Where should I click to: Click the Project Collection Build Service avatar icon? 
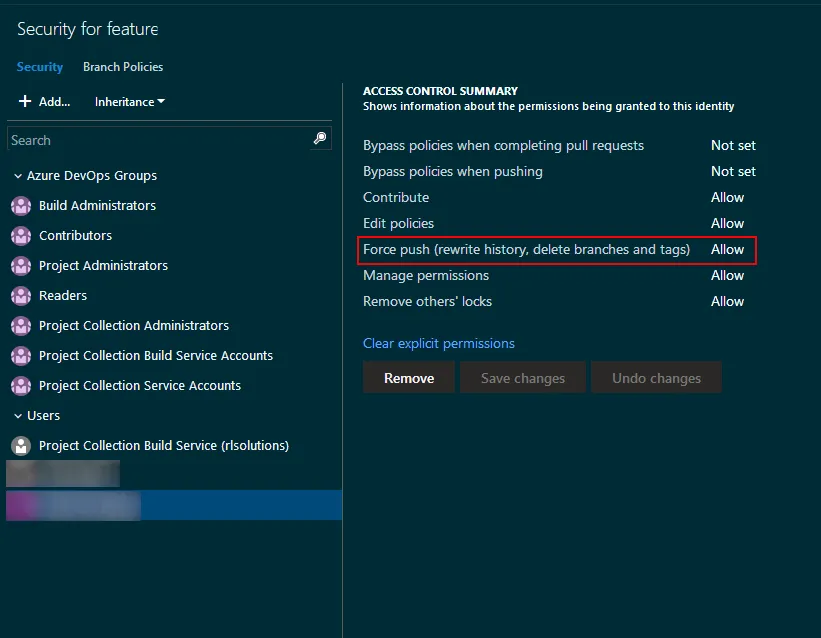point(21,444)
